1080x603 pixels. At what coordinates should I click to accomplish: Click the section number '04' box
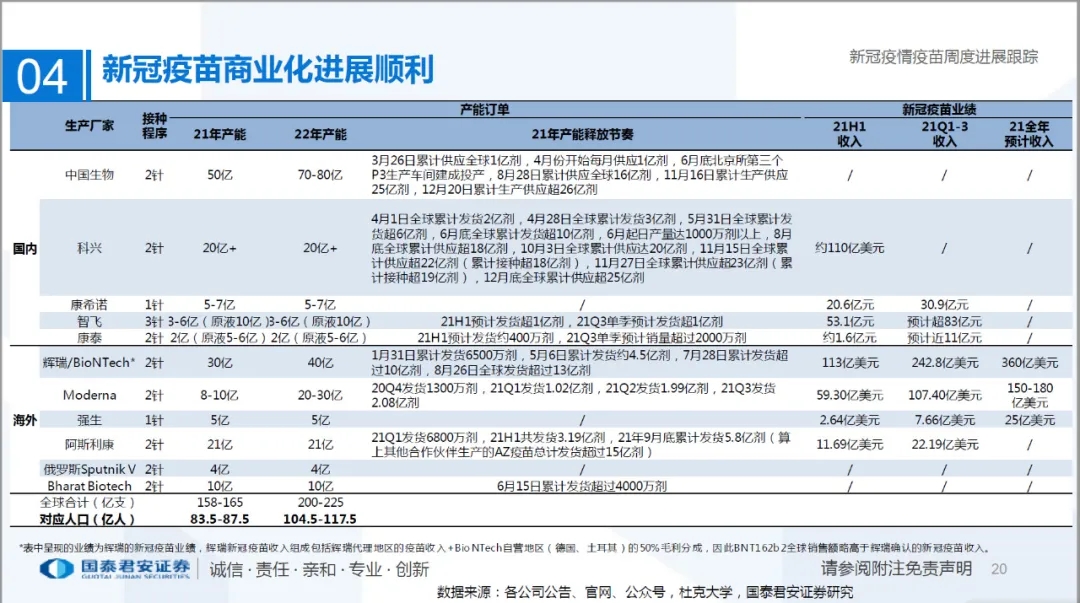click(42, 75)
